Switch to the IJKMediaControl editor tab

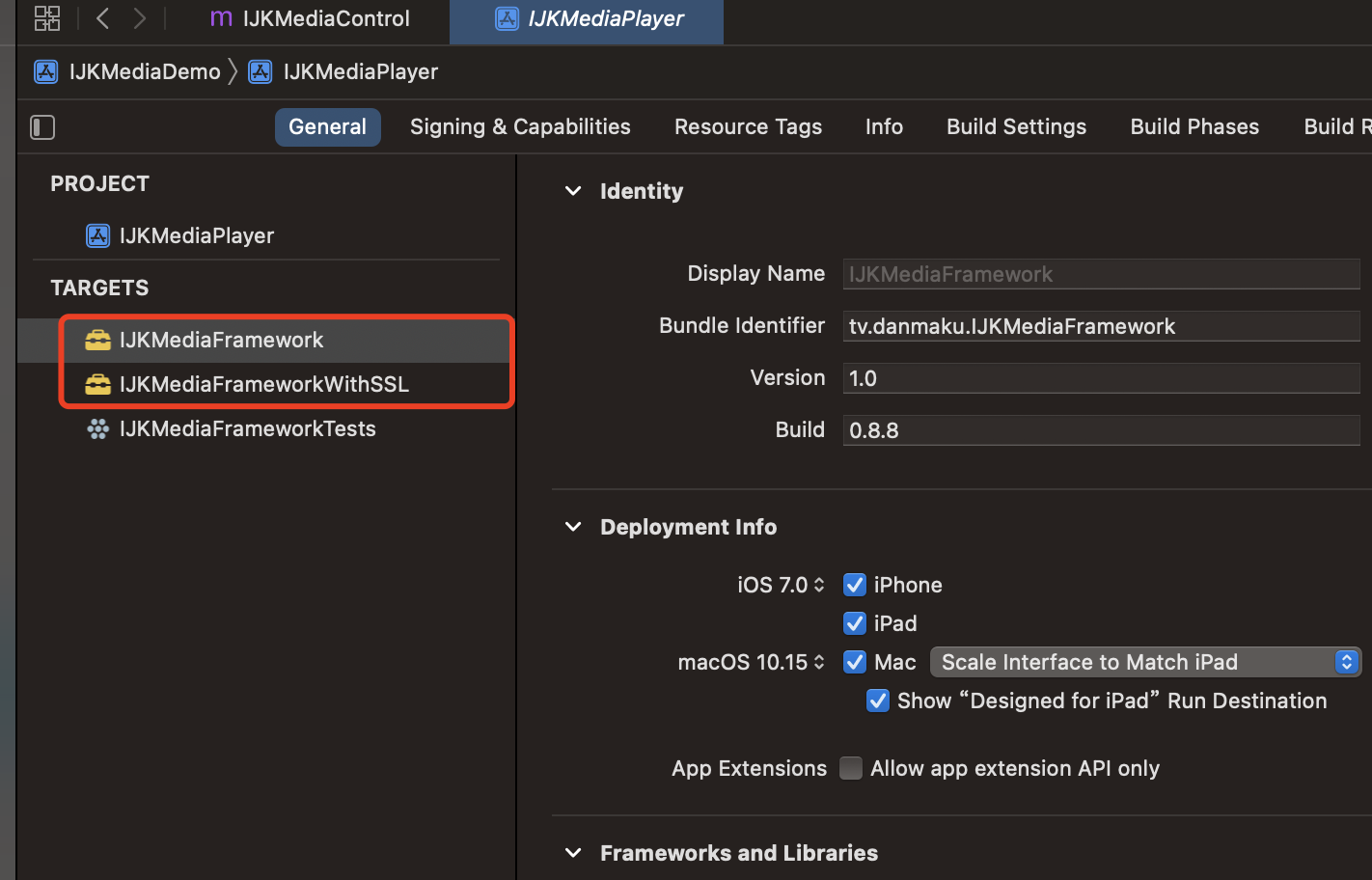click(311, 19)
